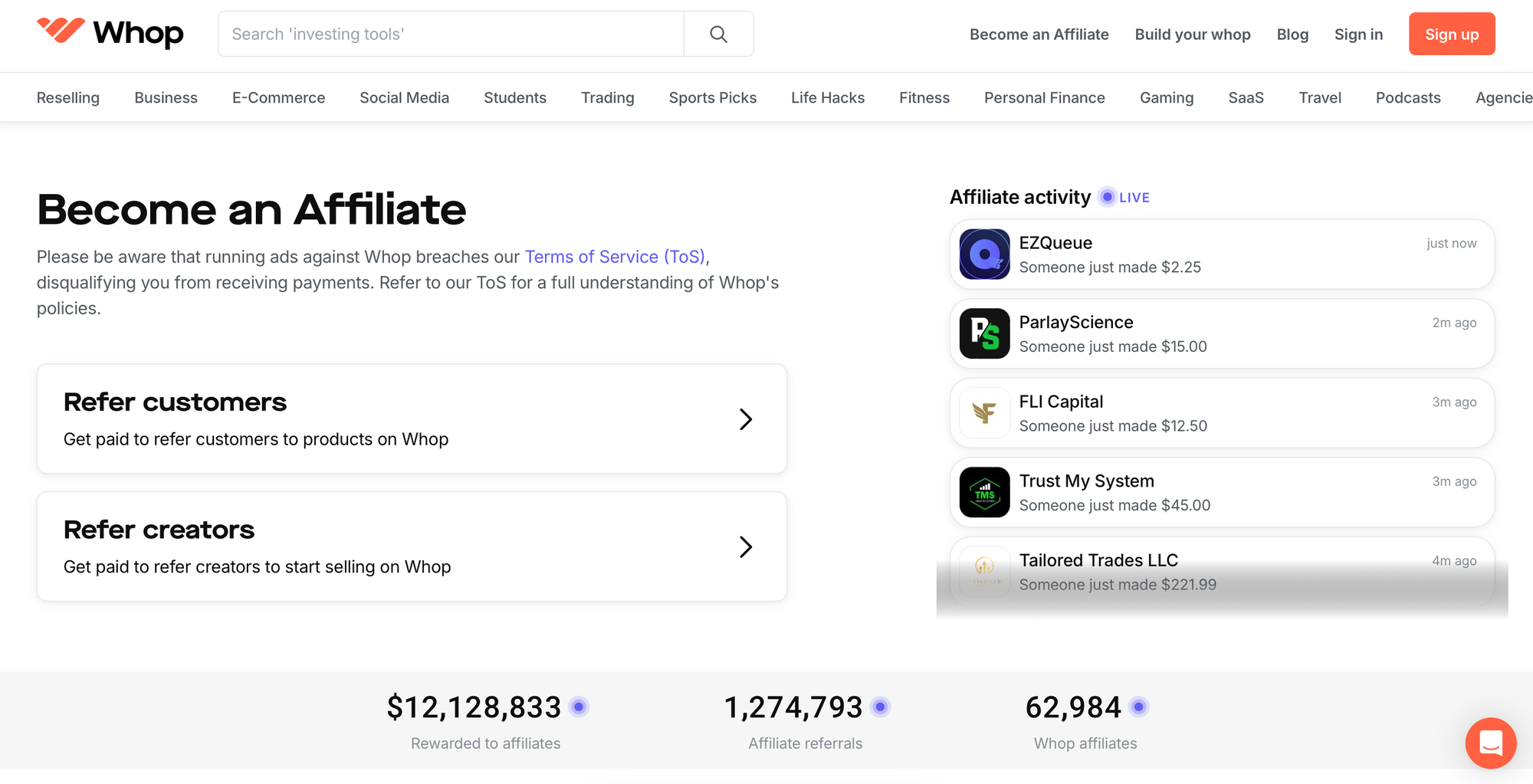Image resolution: width=1533 pixels, height=784 pixels.
Task: Click the "4m ago" timestamp
Action: coord(1454,560)
